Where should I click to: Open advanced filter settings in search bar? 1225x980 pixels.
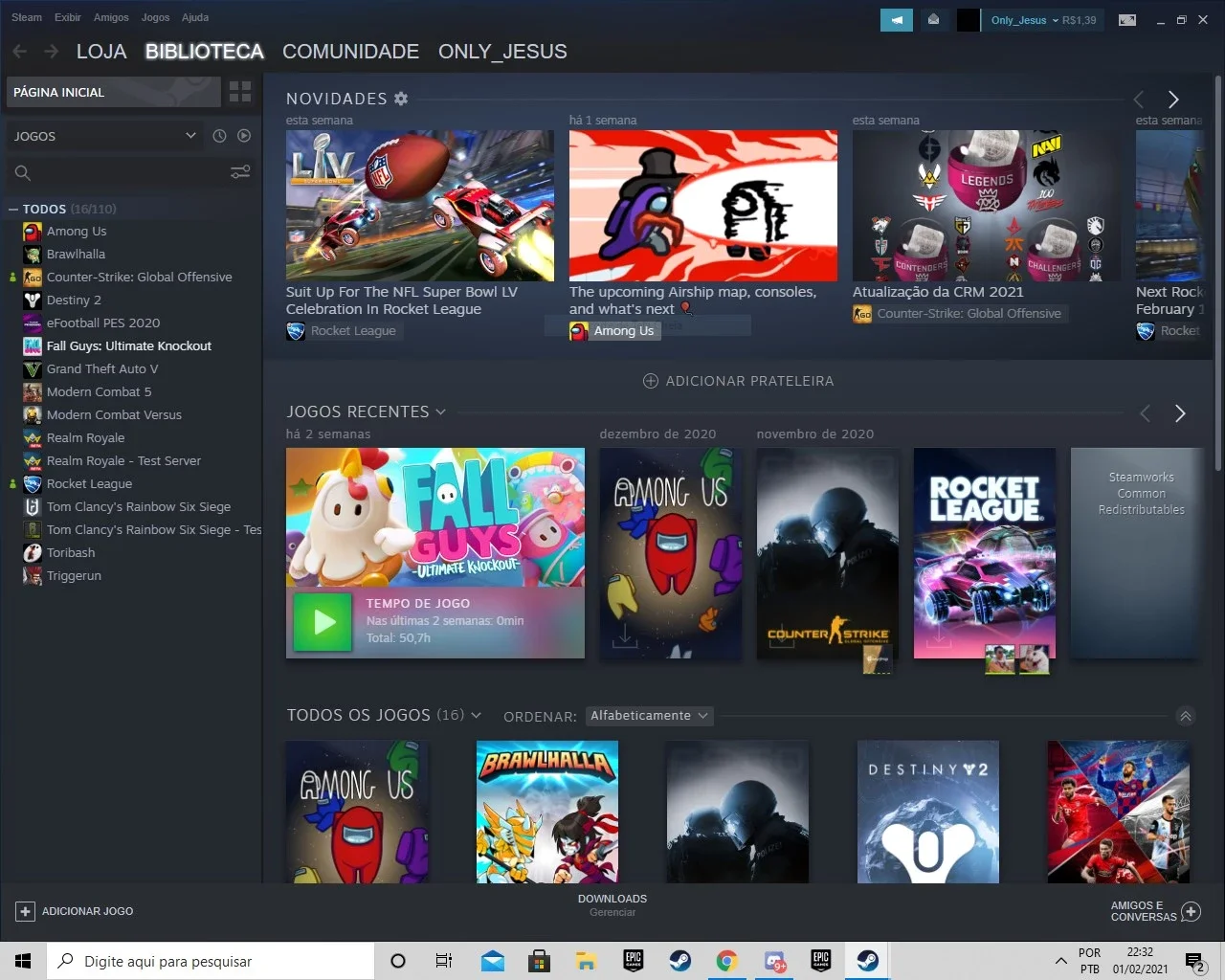[240, 172]
